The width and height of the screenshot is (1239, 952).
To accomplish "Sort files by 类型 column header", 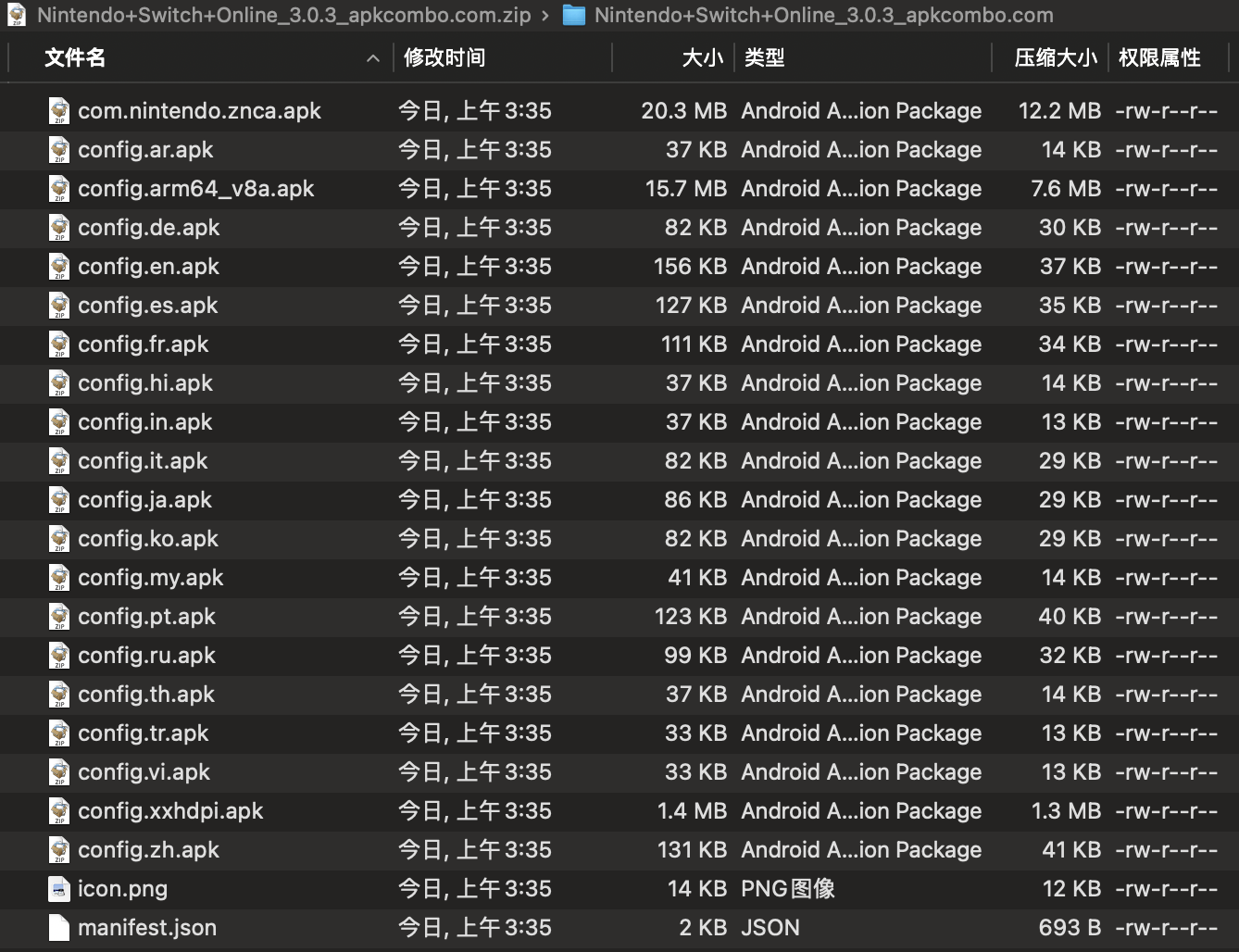I will tap(765, 58).
